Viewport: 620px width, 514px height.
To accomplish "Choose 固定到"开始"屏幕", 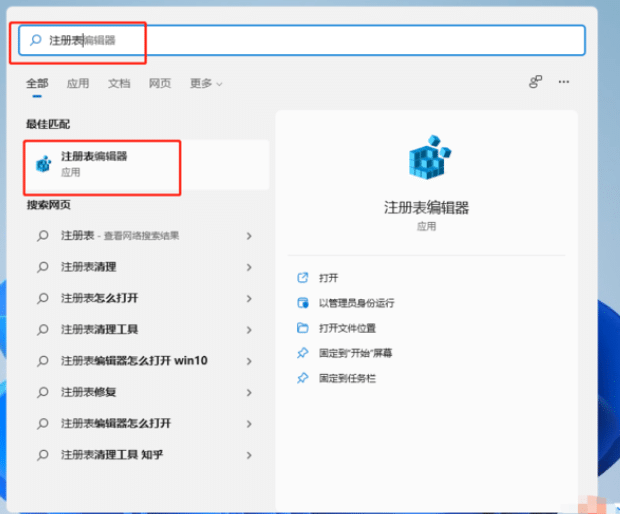I will coord(355,353).
